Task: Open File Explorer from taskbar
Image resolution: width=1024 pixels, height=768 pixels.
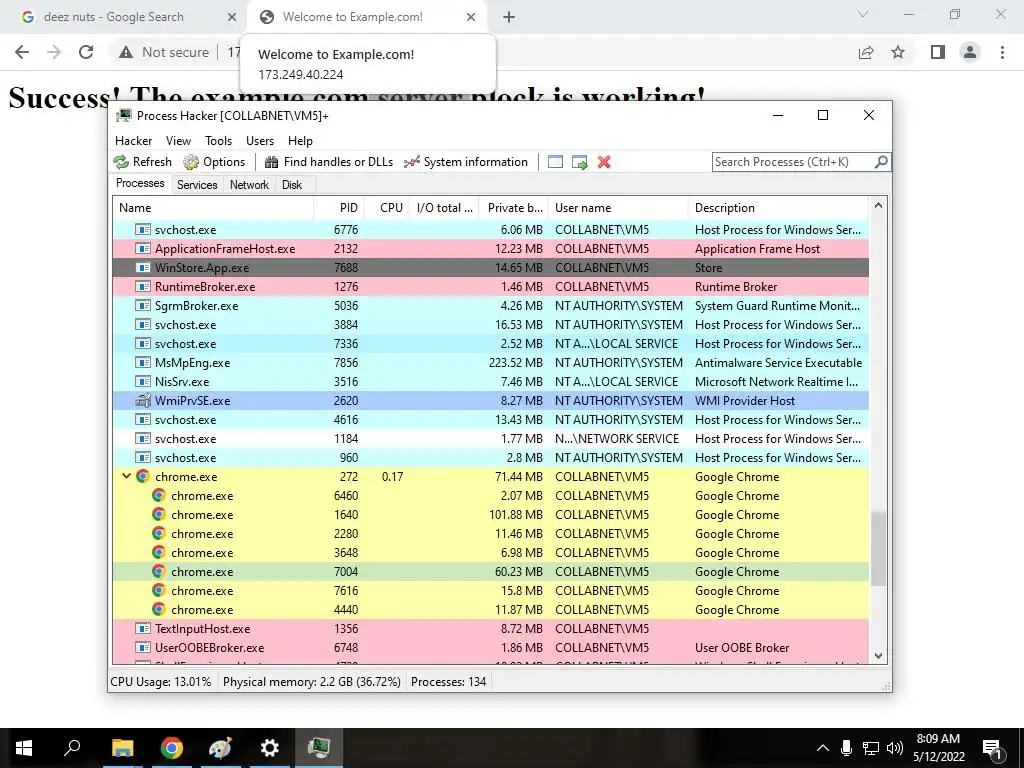Action: pos(122,748)
